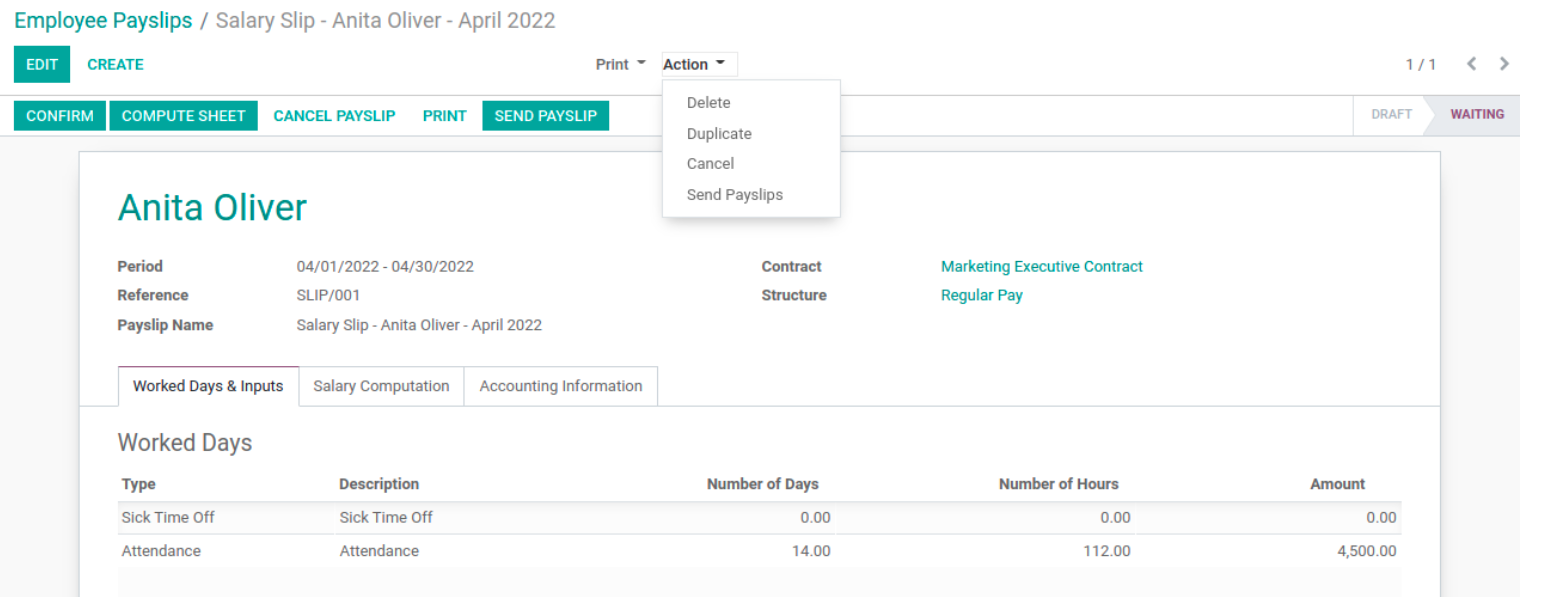Open the Regular Pay structure link
Image resolution: width=1544 pixels, height=597 pixels.
[981, 296]
